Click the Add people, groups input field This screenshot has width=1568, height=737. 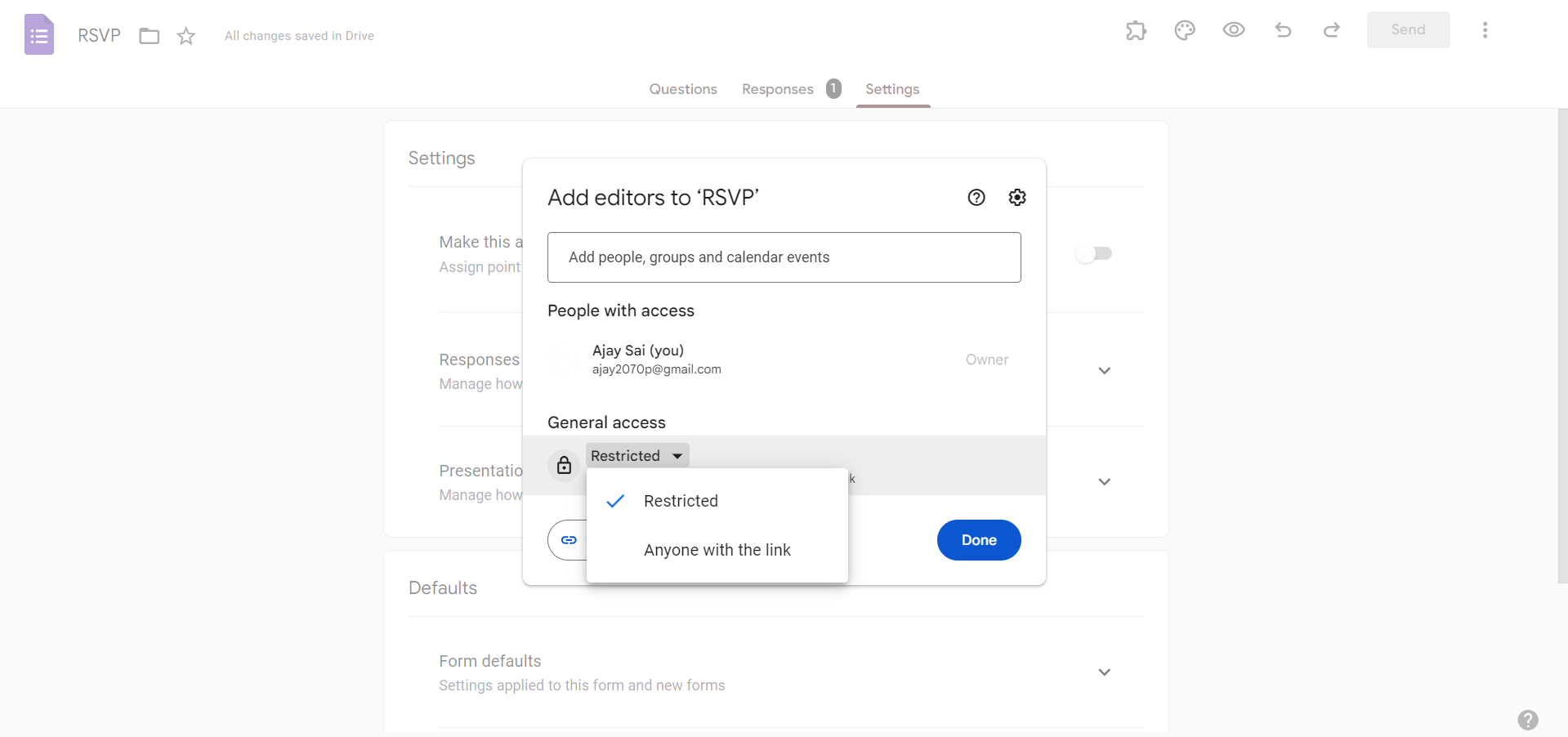[784, 257]
